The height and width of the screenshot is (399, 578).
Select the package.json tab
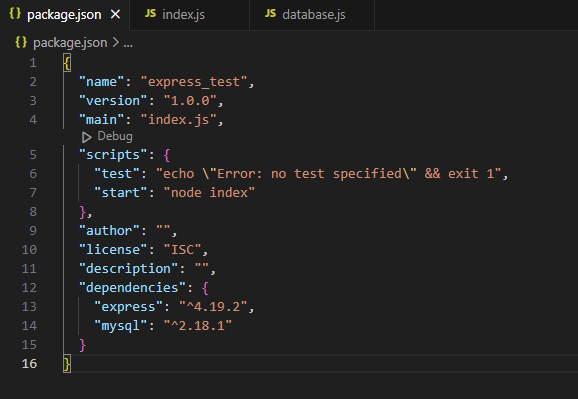[x=65, y=15]
